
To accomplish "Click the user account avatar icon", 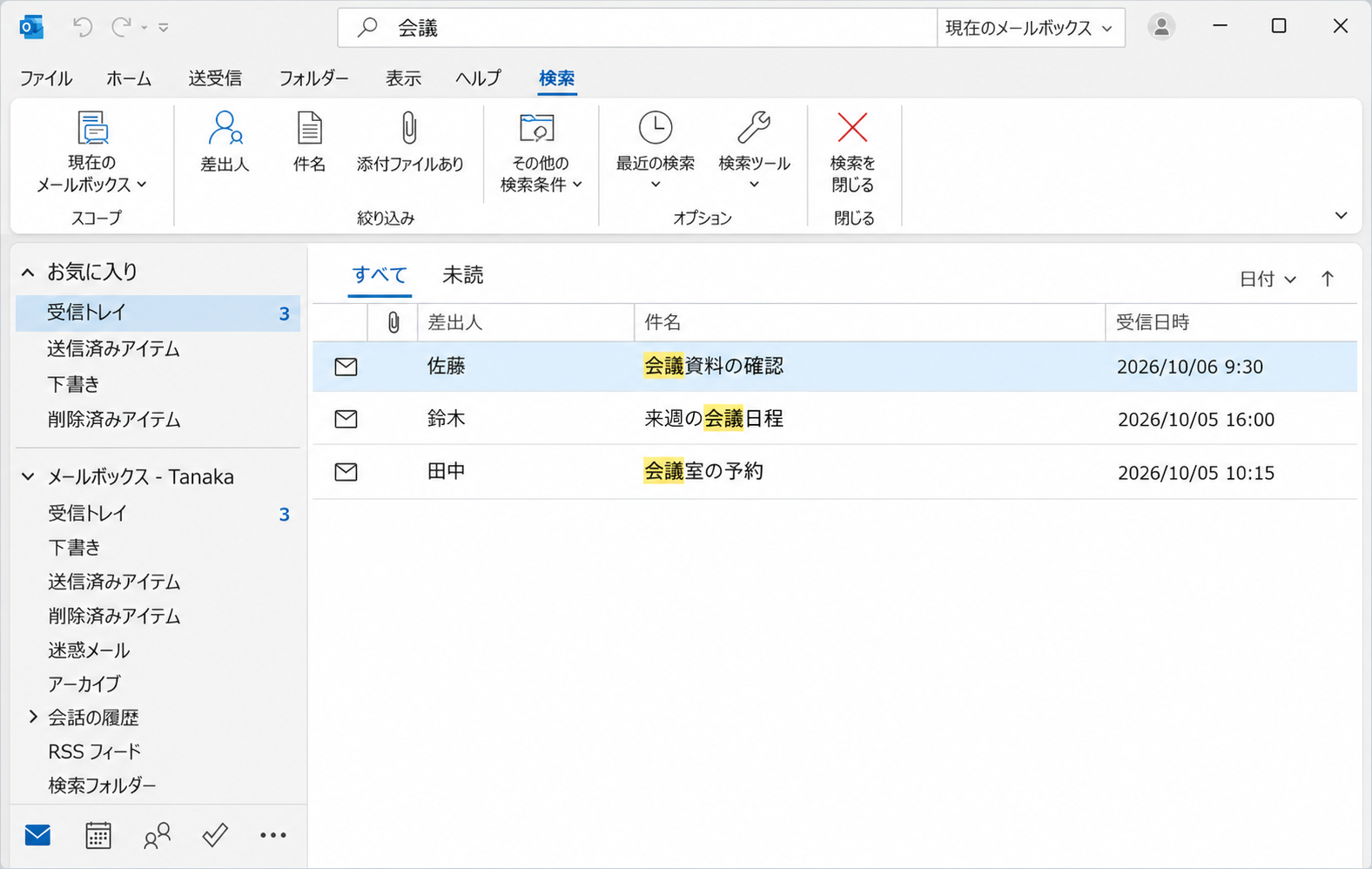I will pyautogui.click(x=1160, y=27).
